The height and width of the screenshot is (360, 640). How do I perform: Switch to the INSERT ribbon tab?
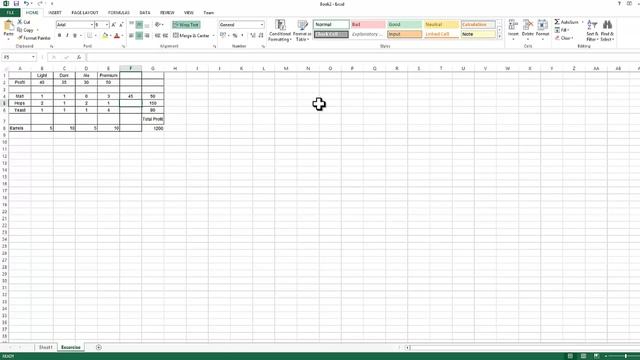point(55,13)
